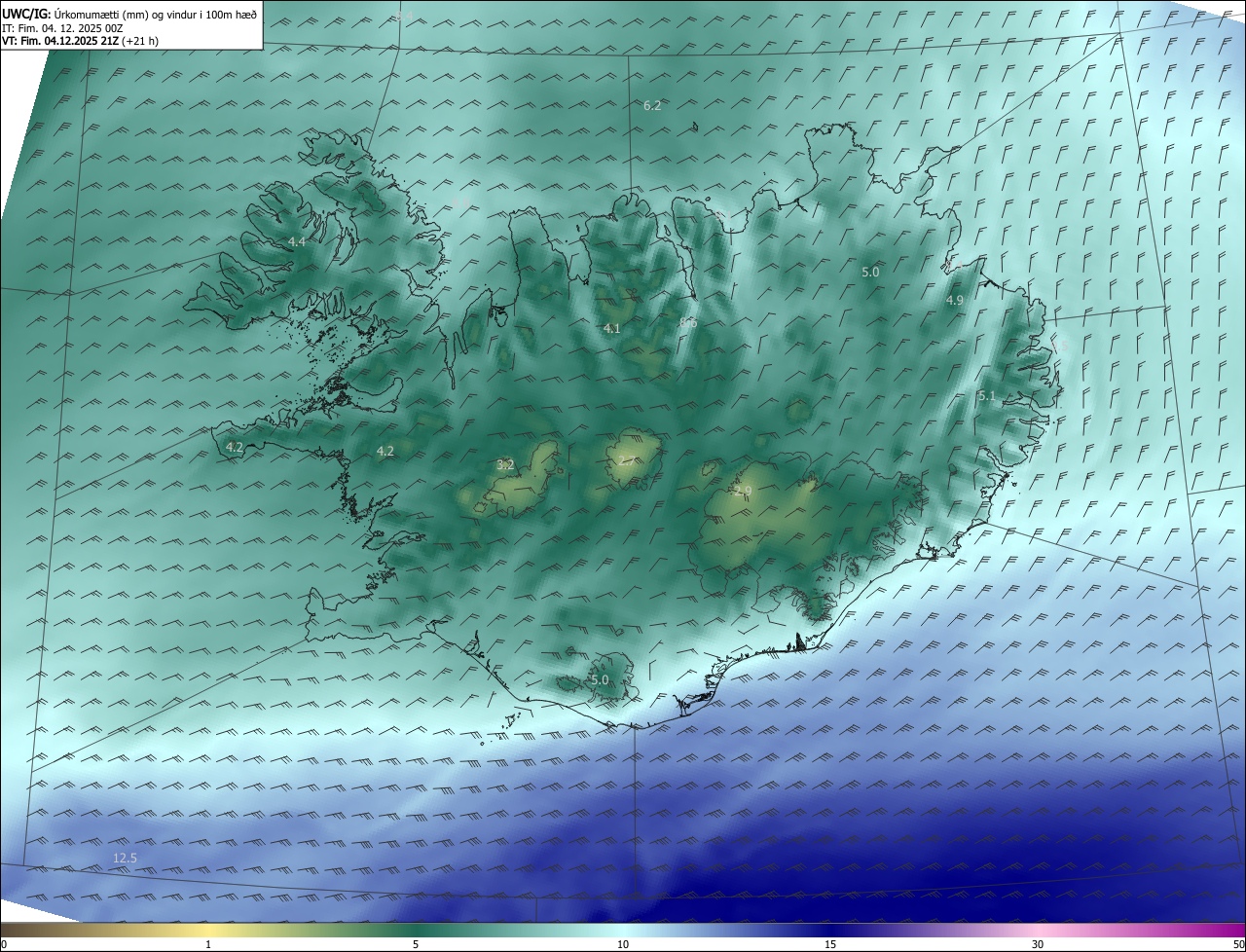Viewport: 1246px width, 952px height.
Task: Click the magenta end of the colour scale
Action: (1236, 930)
